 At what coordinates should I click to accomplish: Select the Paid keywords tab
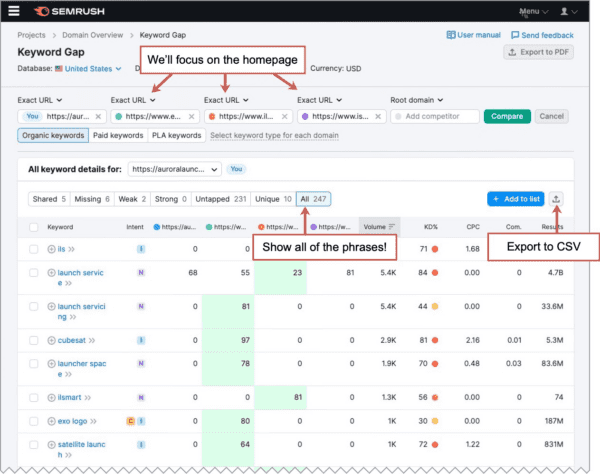118,135
